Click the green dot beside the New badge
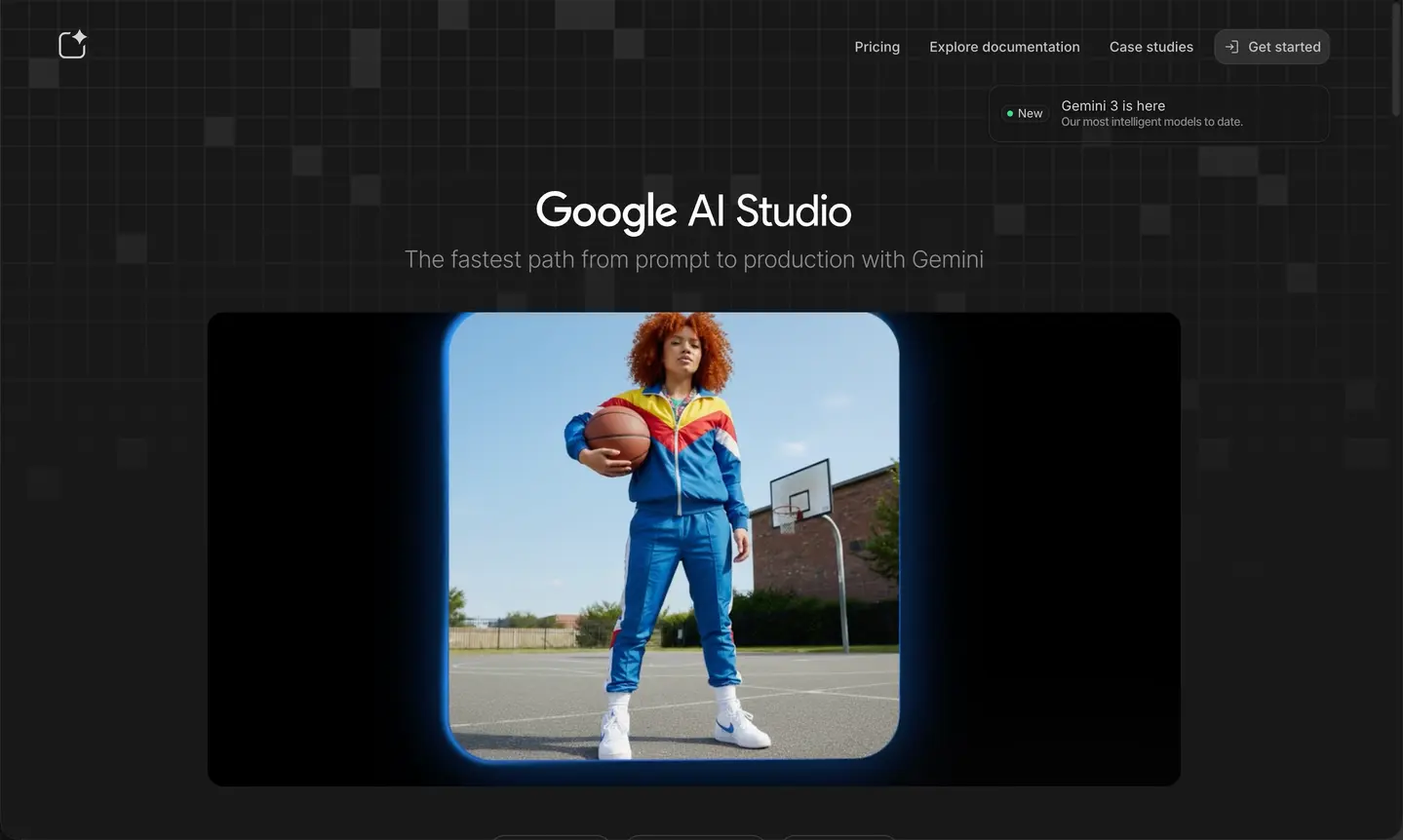1403x840 pixels. [1009, 114]
